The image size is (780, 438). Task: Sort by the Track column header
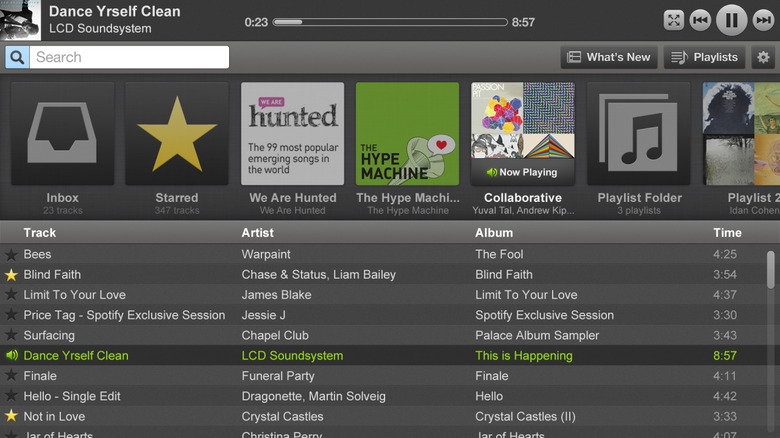click(x=40, y=233)
